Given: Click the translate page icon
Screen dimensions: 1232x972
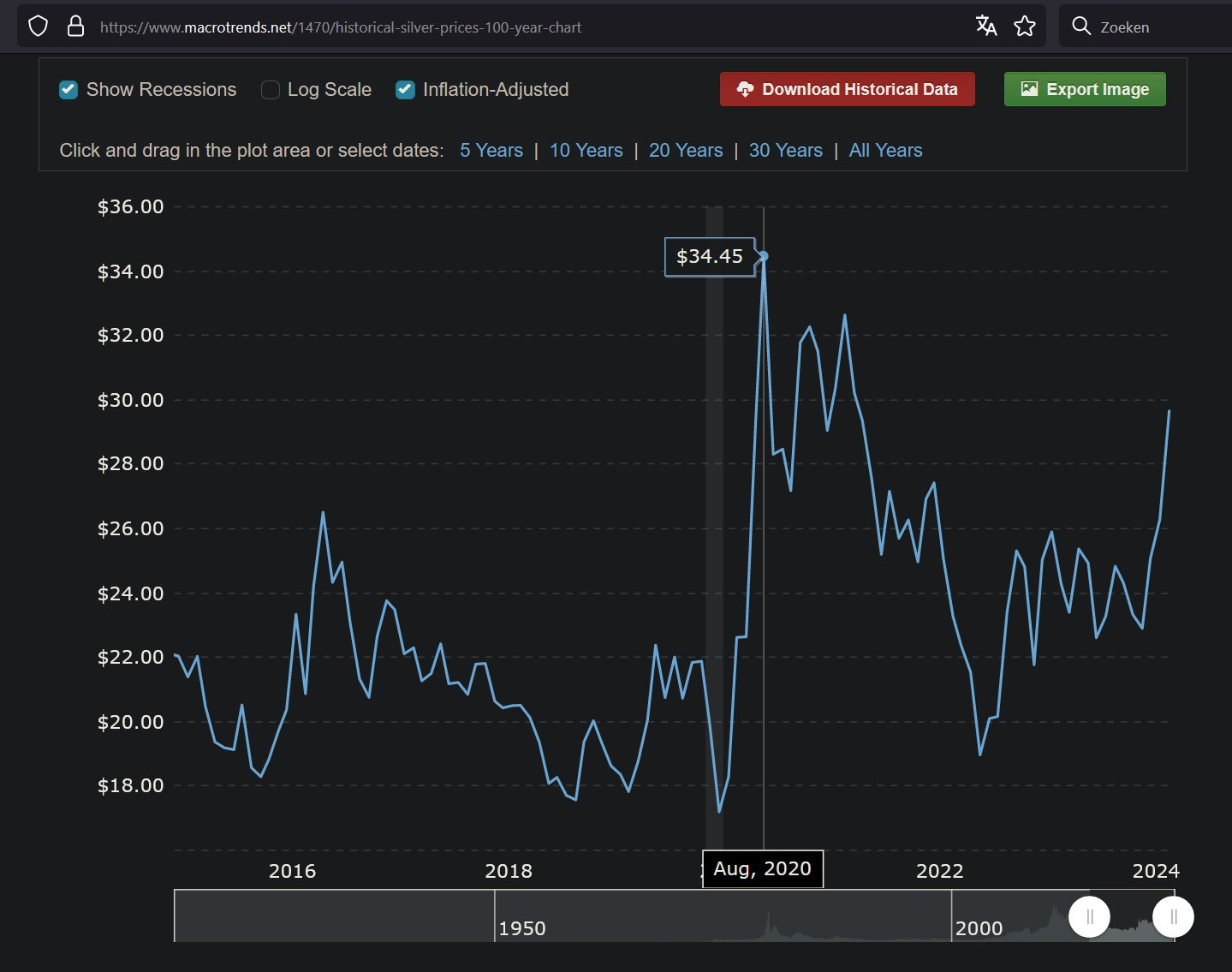Looking at the screenshot, I should (x=986, y=27).
